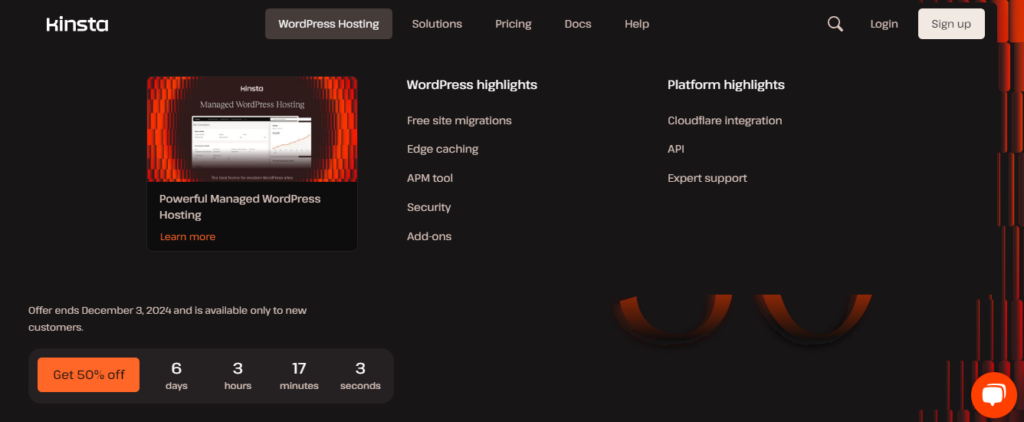The height and width of the screenshot is (422, 1024).
Task: Click the Managed WordPress Hosting thumbnail
Action: pyautogui.click(x=252, y=129)
